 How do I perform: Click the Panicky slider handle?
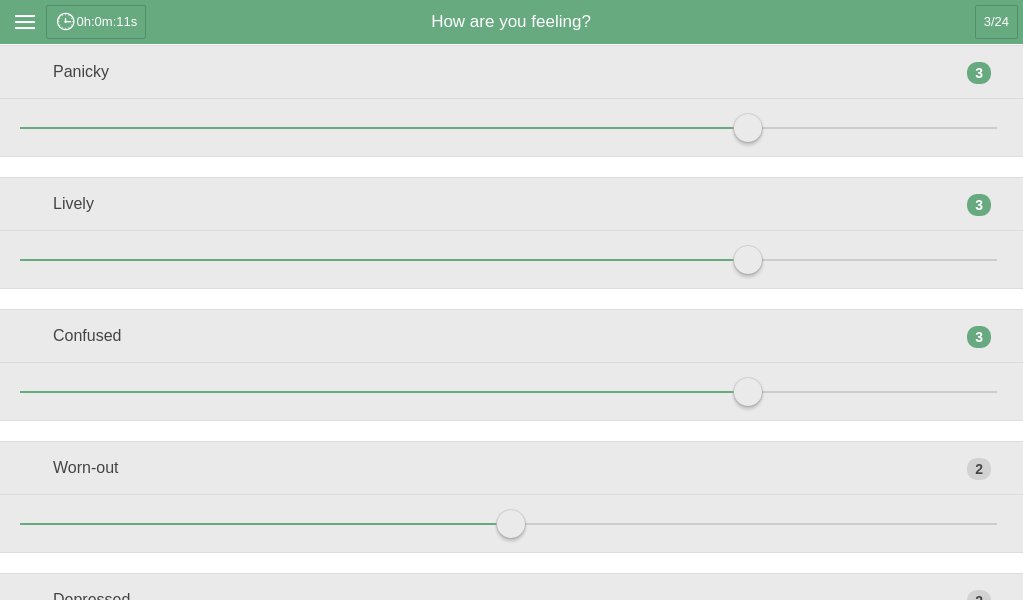(748, 128)
